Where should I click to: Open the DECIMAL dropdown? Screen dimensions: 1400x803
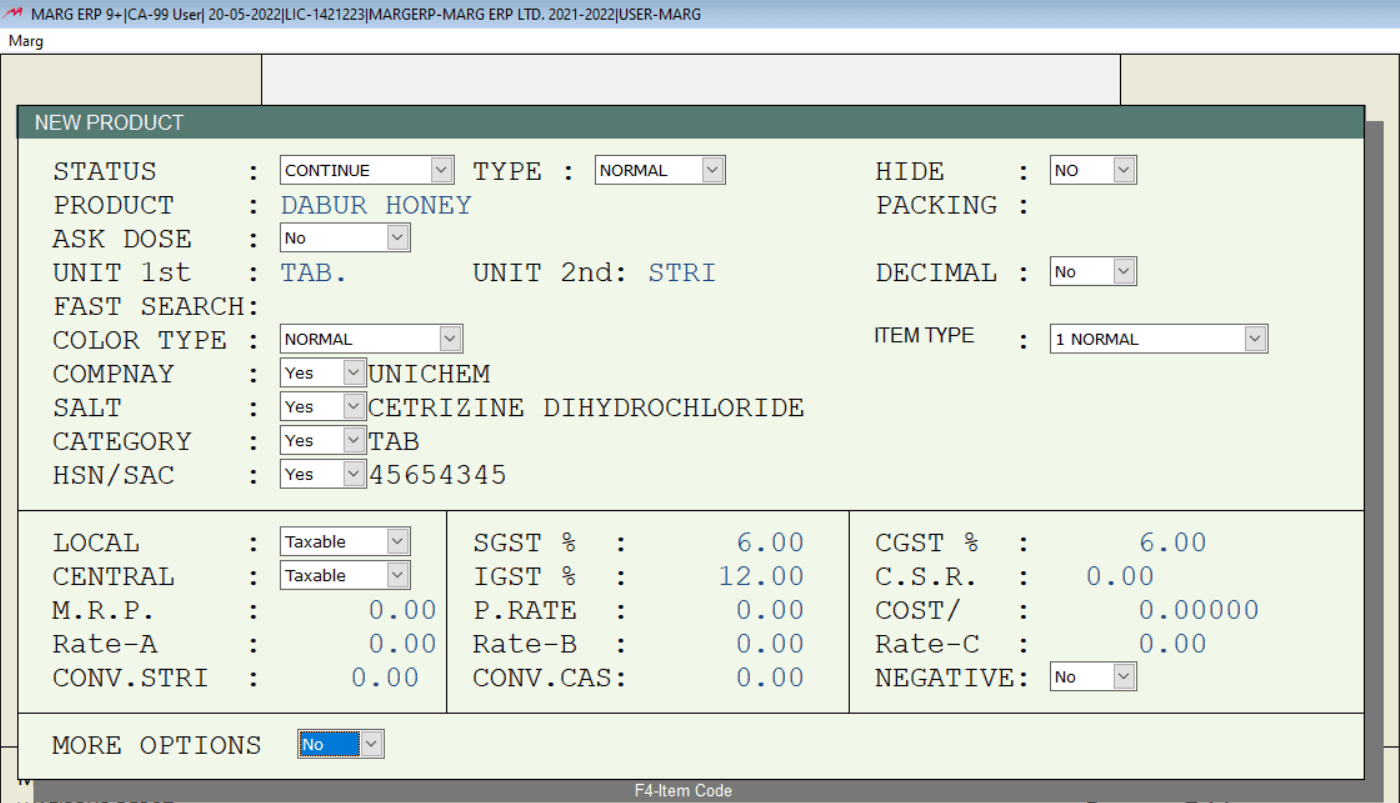1093,272
